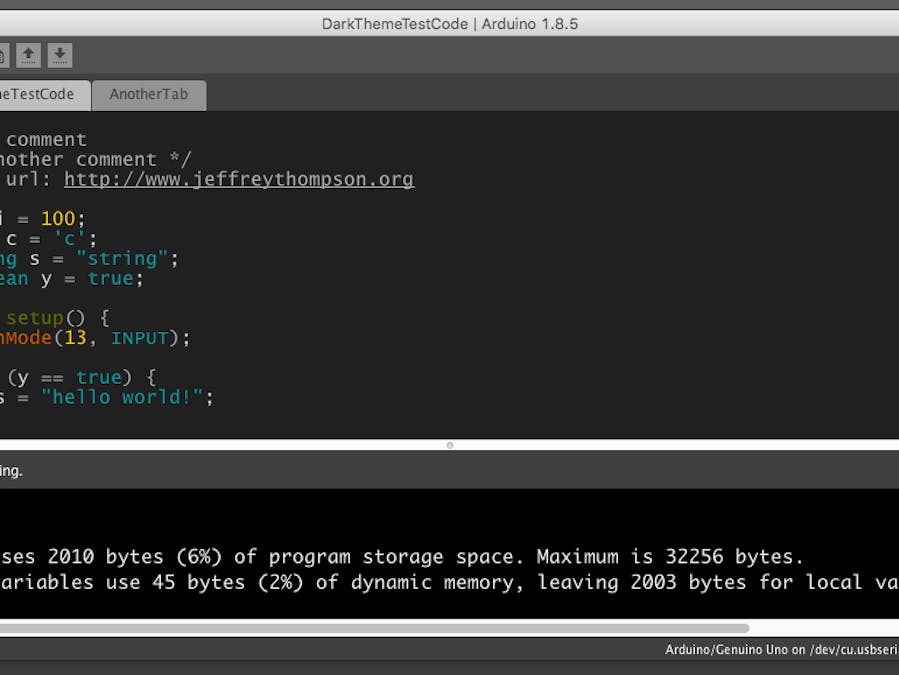Click the "string" literal in the code
The image size is (899, 675).
click(125, 258)
